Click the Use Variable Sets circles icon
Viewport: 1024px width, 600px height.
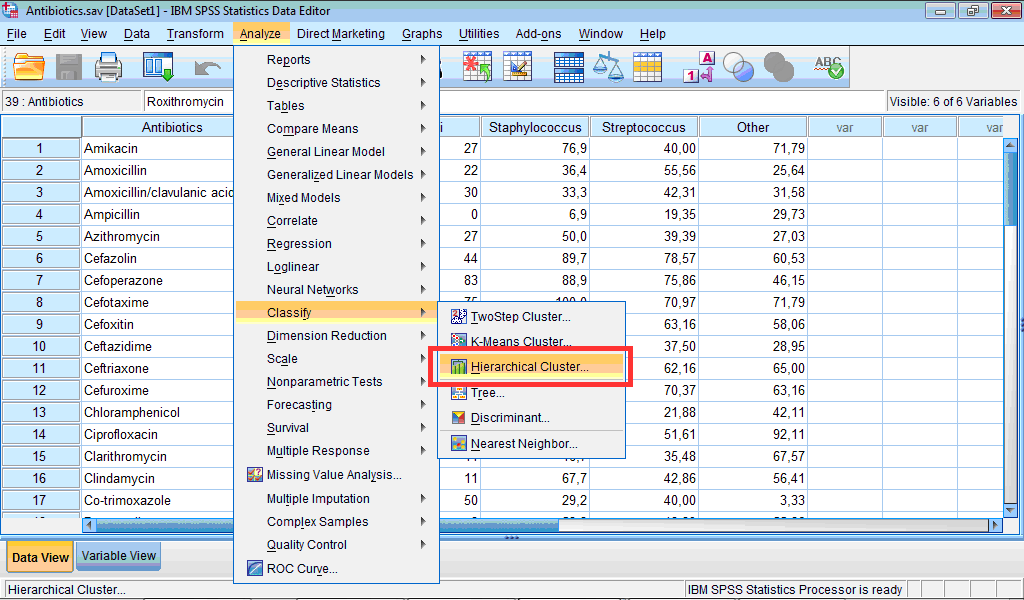739,67
